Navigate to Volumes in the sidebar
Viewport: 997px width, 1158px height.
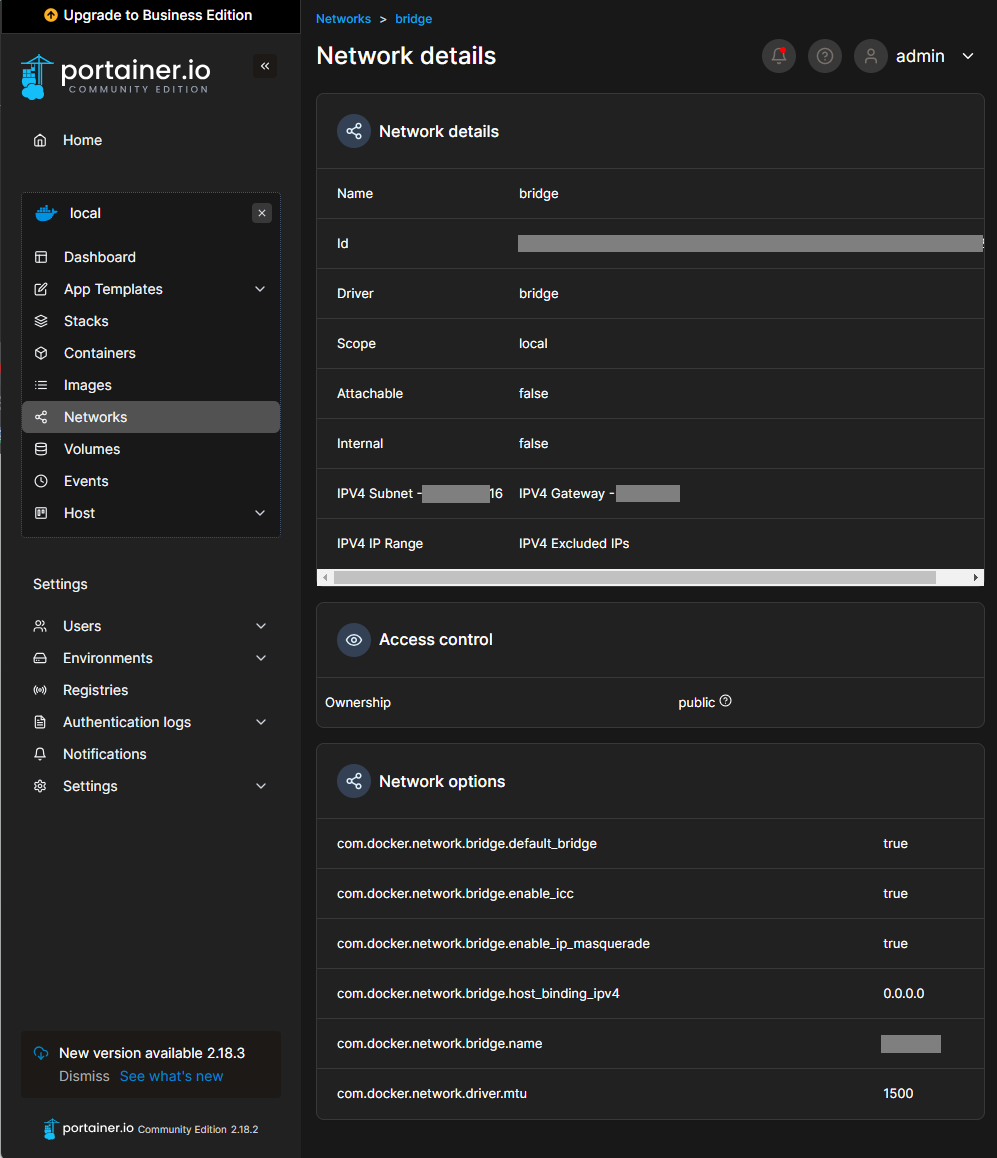point(151,449)
